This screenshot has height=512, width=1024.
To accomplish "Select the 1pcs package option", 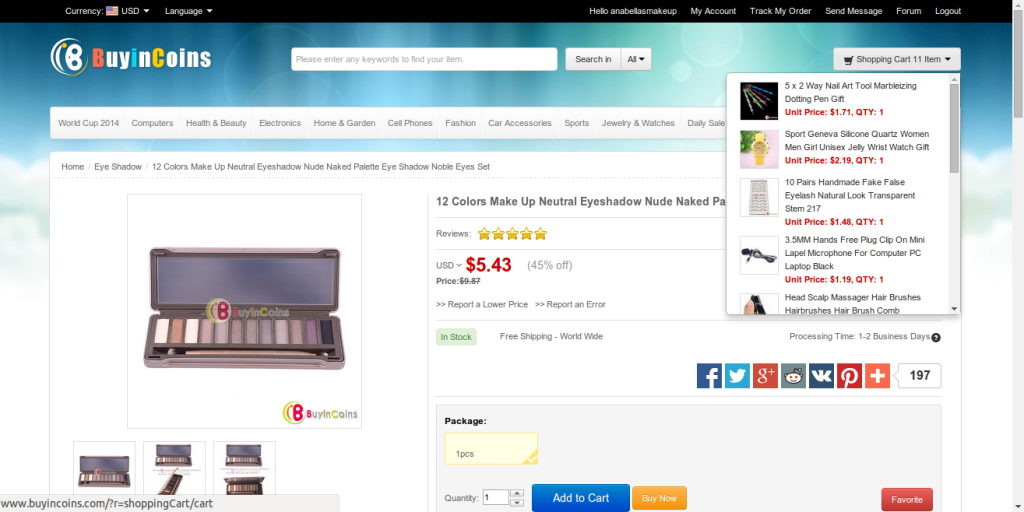I will point(491,449).
